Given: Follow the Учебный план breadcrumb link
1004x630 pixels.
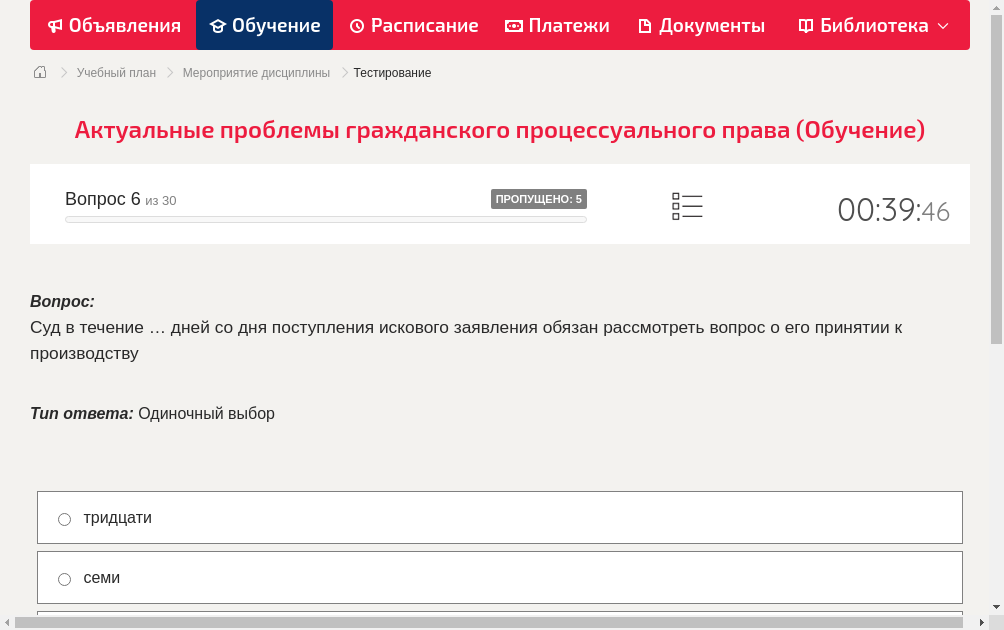Looking at the screenshot, I should tap(115, 72).
